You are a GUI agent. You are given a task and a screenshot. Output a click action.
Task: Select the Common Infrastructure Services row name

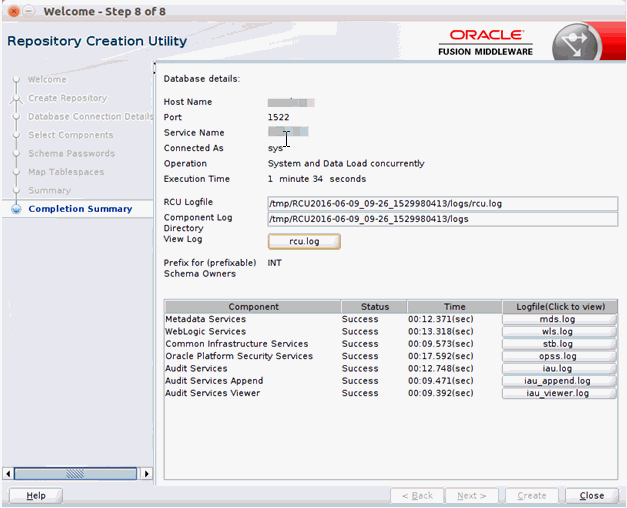(237, 344)
